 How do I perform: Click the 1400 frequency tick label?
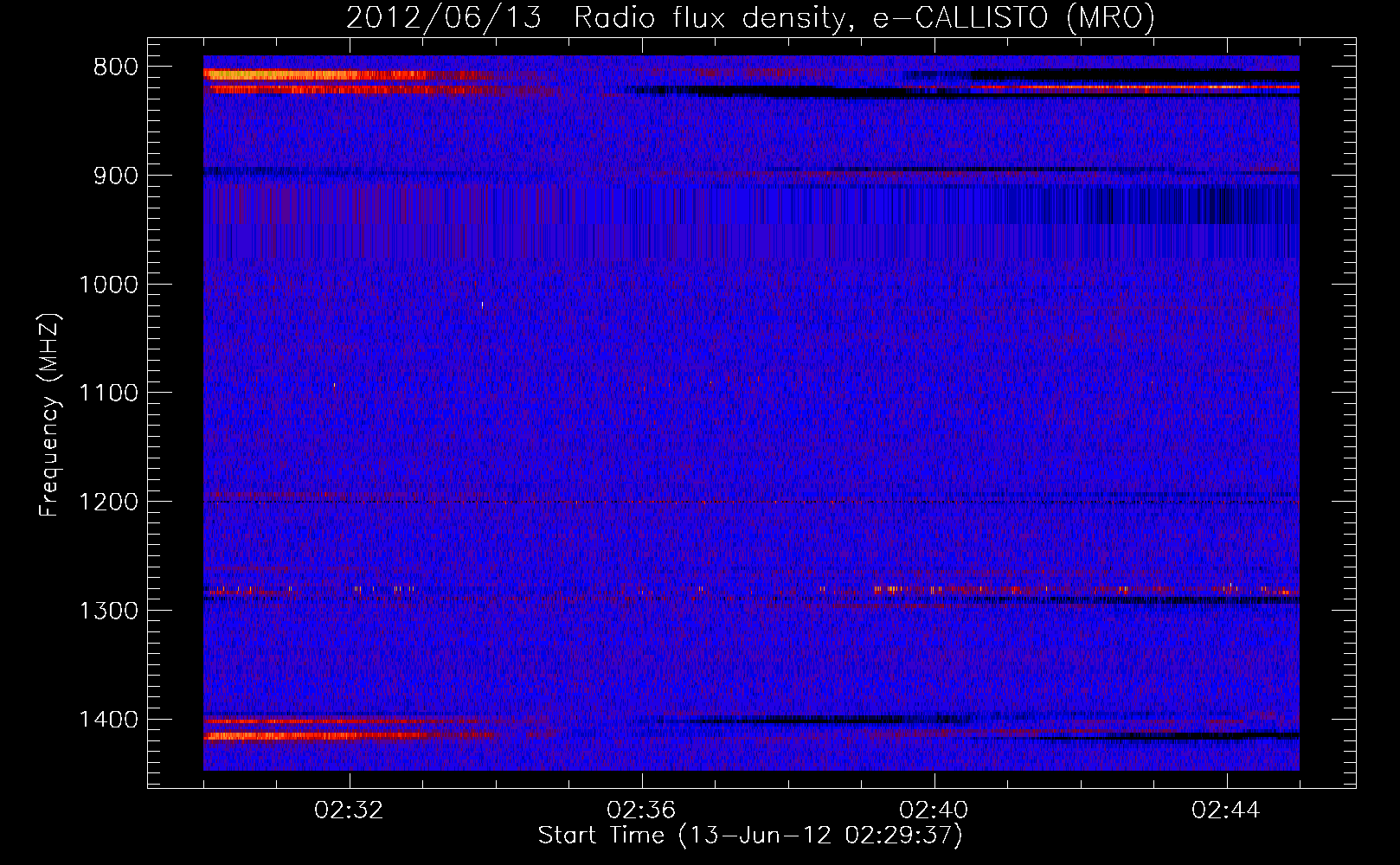pos(109,720)
